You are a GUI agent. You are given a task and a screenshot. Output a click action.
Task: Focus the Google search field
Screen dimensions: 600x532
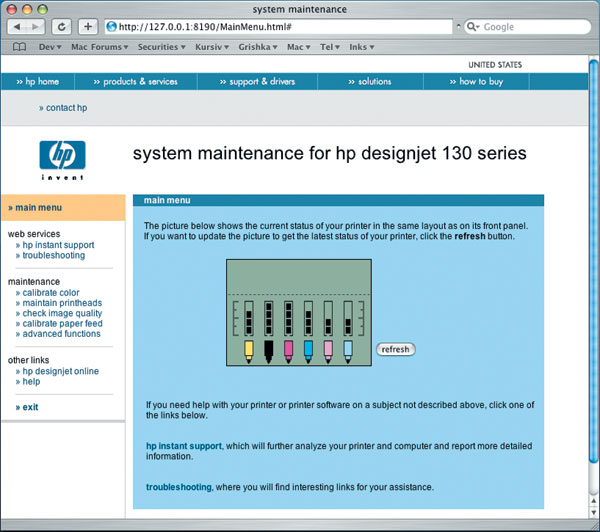point(528,27)
